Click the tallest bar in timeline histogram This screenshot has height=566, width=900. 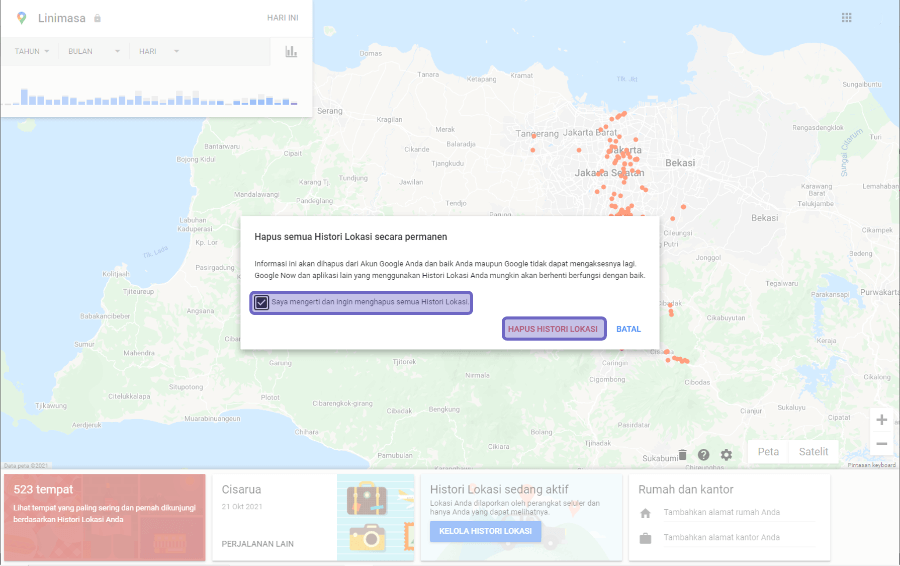point(24,96)
